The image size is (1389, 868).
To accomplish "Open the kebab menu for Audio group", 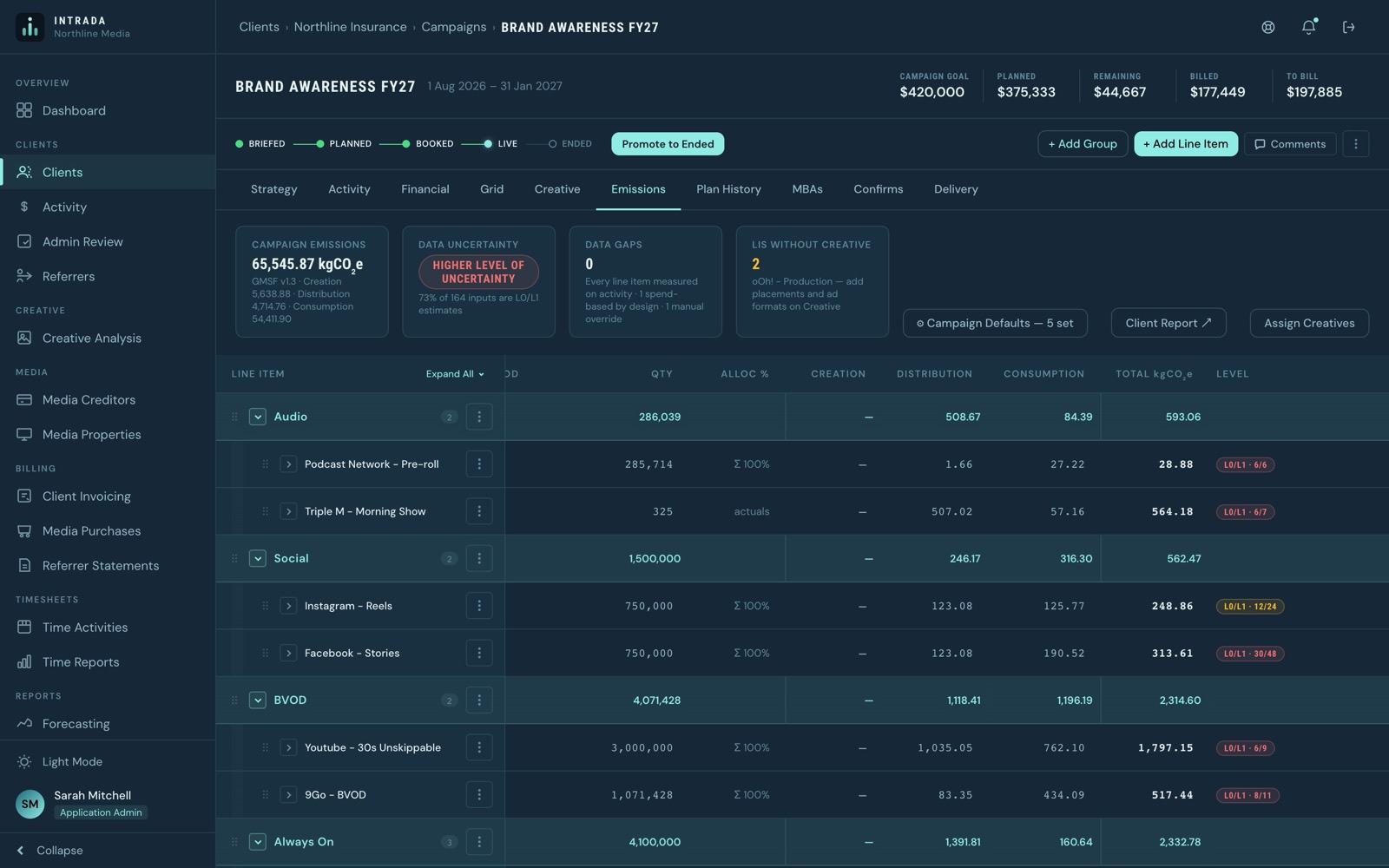I will [479, 417].
